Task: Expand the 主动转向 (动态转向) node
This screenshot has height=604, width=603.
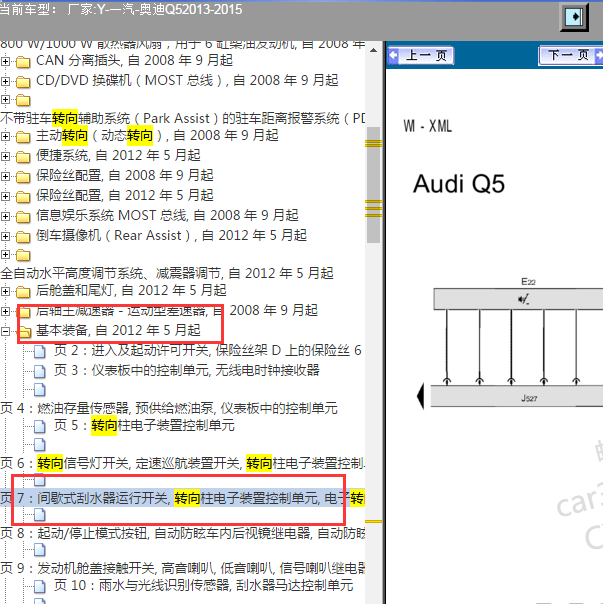Action: 5,136
